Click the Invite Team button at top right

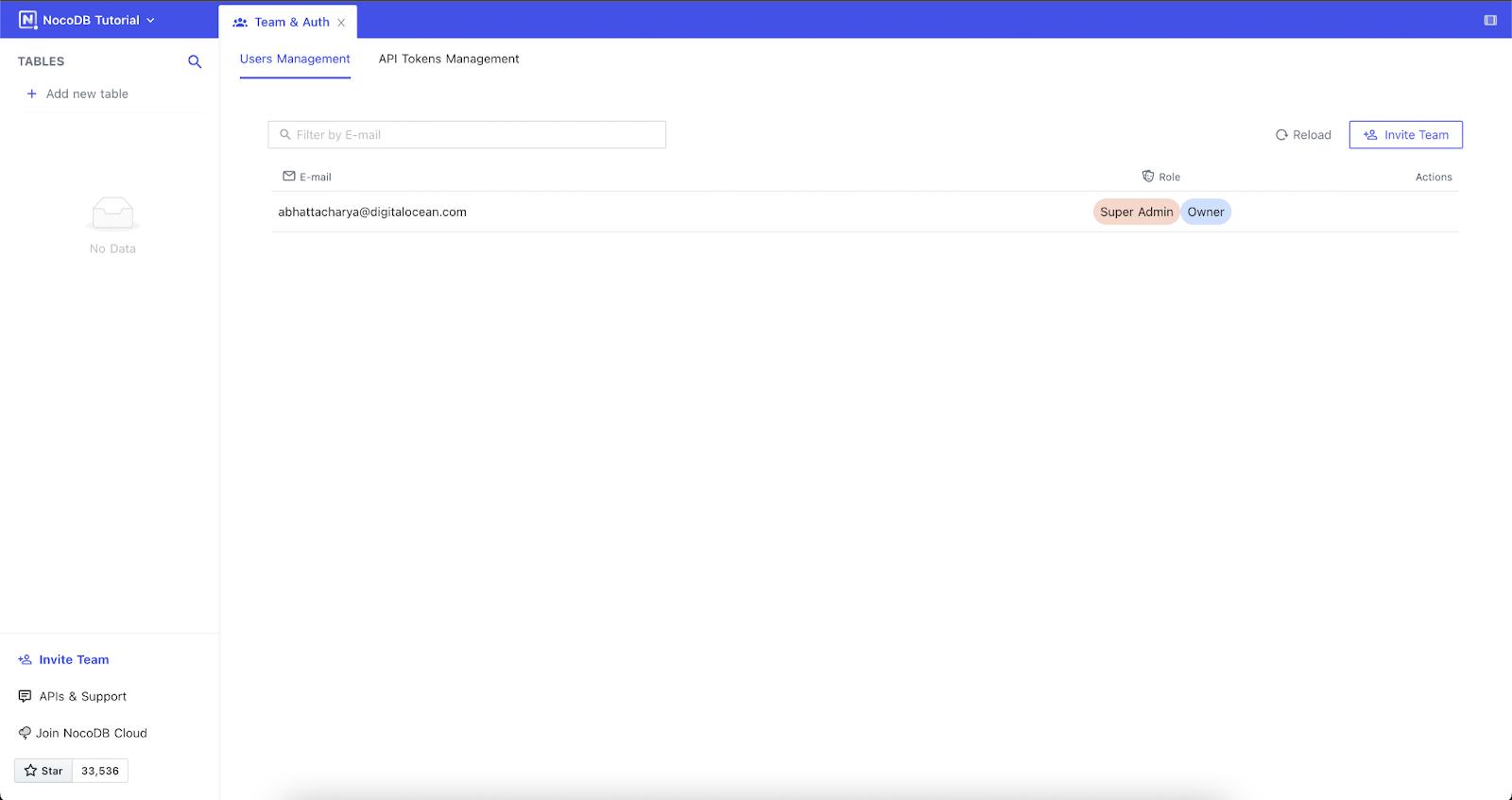pyautogui.click(x=1406, y=135)
